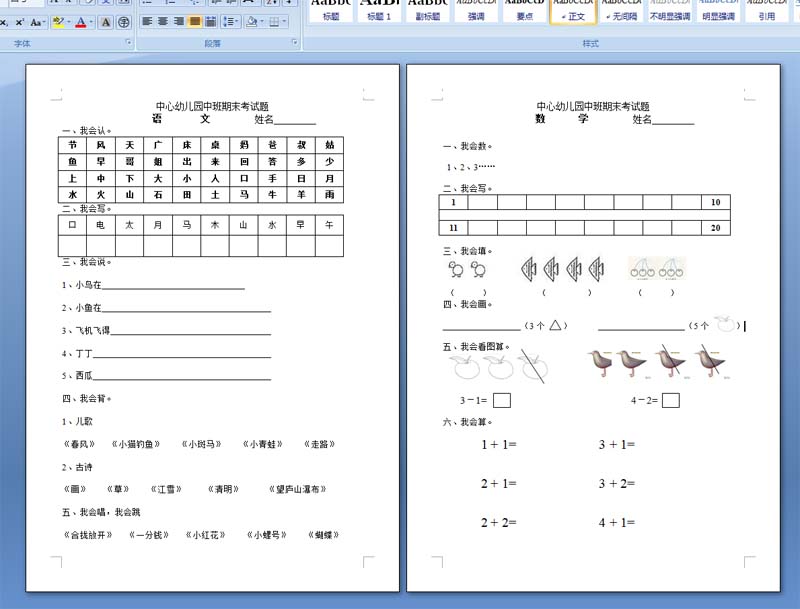The height and width of the screenshot is (609, 800).
Task: Align text to the left
Action: (147, 21)
